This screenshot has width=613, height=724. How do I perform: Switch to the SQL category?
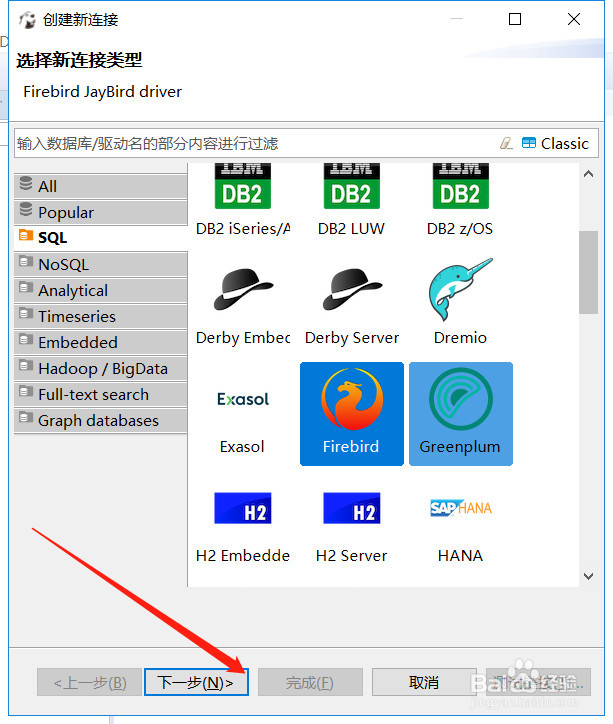coord(101,238)
